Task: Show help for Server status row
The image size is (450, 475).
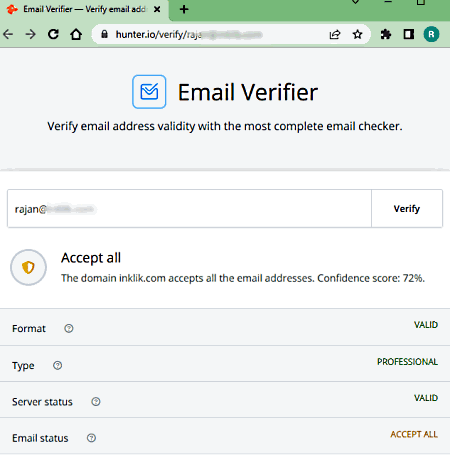Action: coord(96,402)
